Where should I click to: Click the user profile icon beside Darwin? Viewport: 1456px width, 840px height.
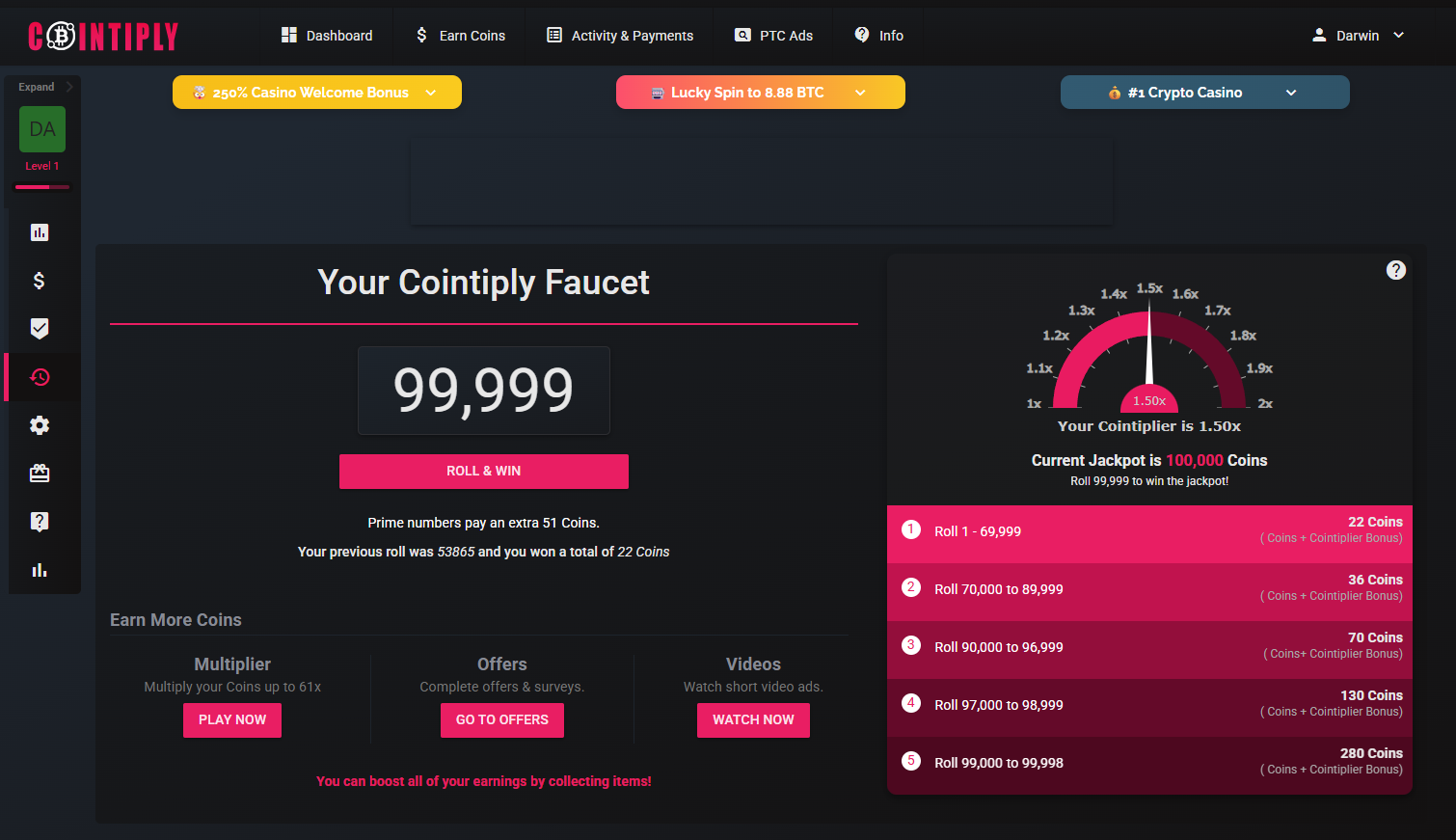point(1319,35)
